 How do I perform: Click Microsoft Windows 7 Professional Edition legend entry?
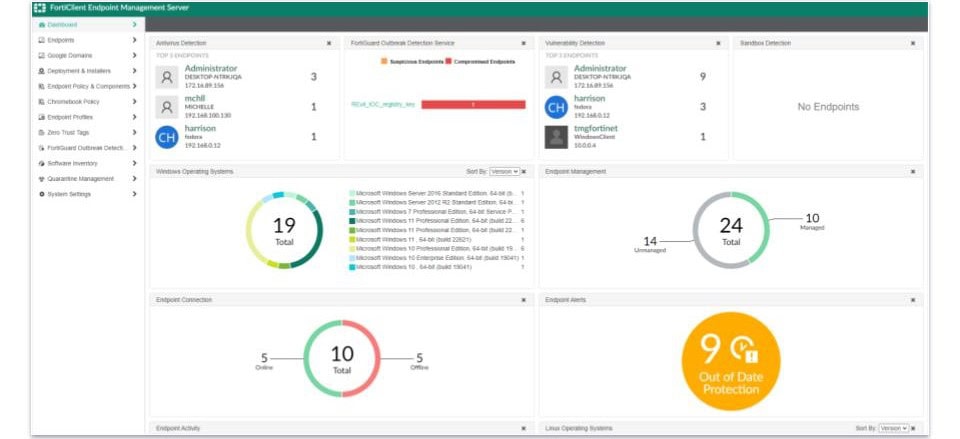(437, 211)
